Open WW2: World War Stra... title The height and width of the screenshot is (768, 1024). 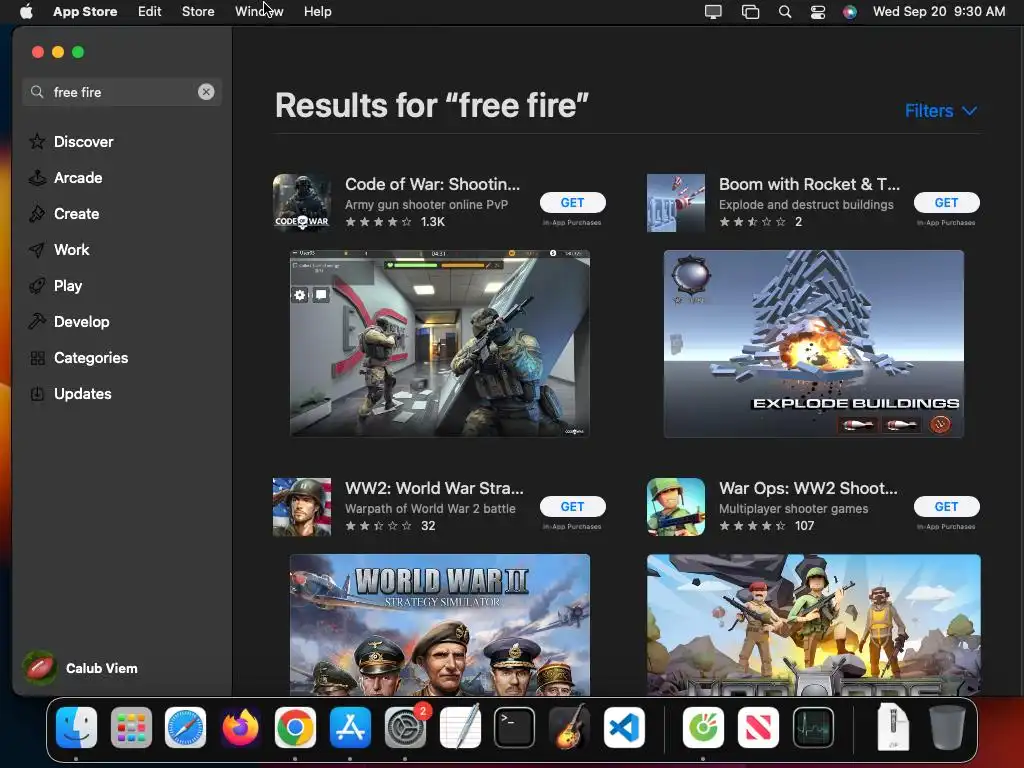point(434,488)
